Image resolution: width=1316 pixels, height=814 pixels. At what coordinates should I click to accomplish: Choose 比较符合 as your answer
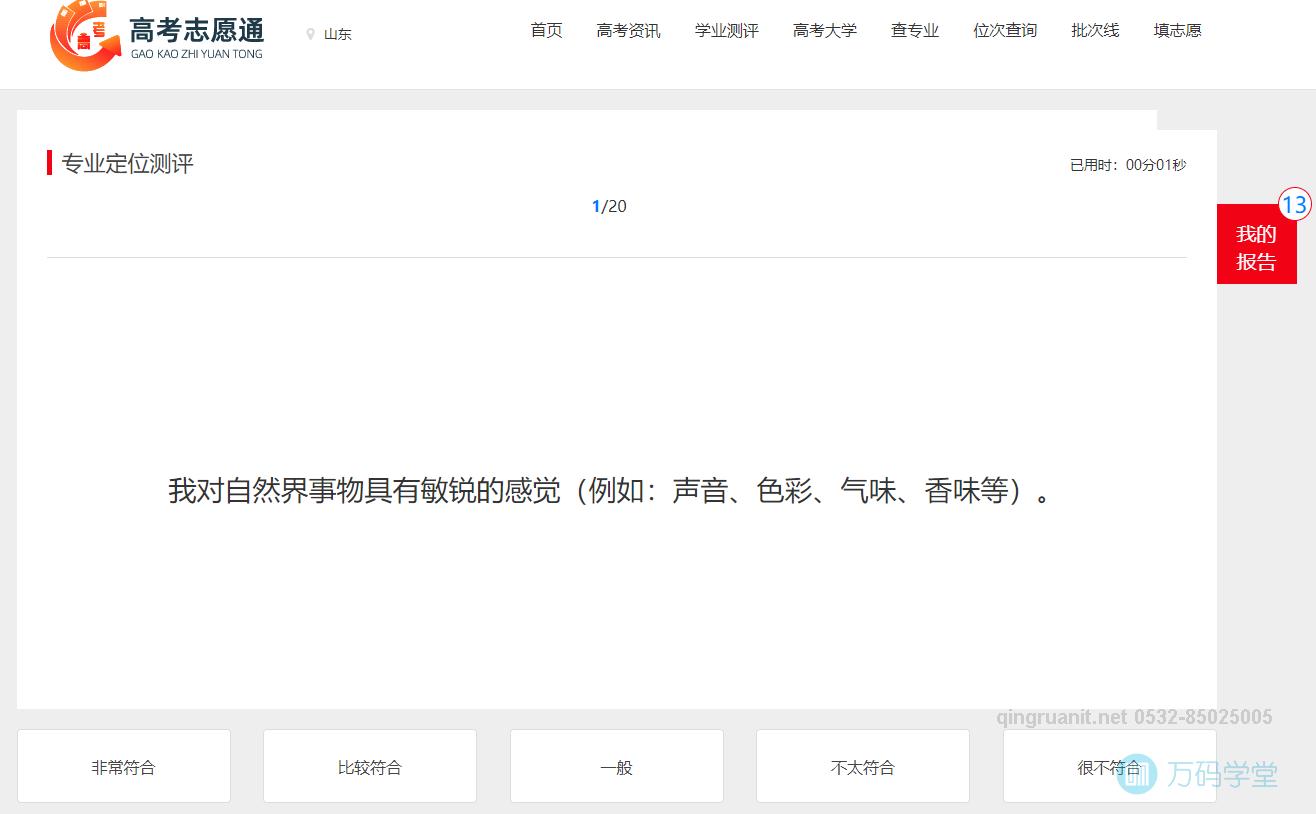369,766
